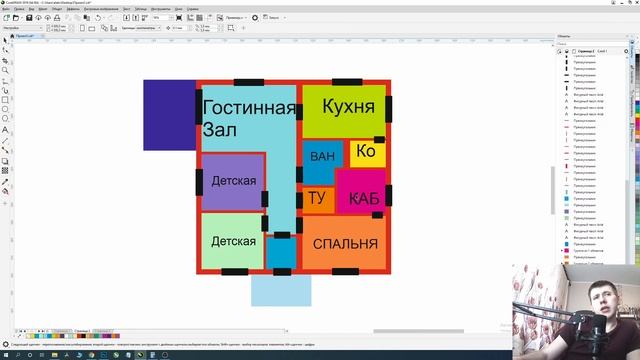Screen dimensions: 640x360
Task: Open the Объект menu
Action: (57, 9)
